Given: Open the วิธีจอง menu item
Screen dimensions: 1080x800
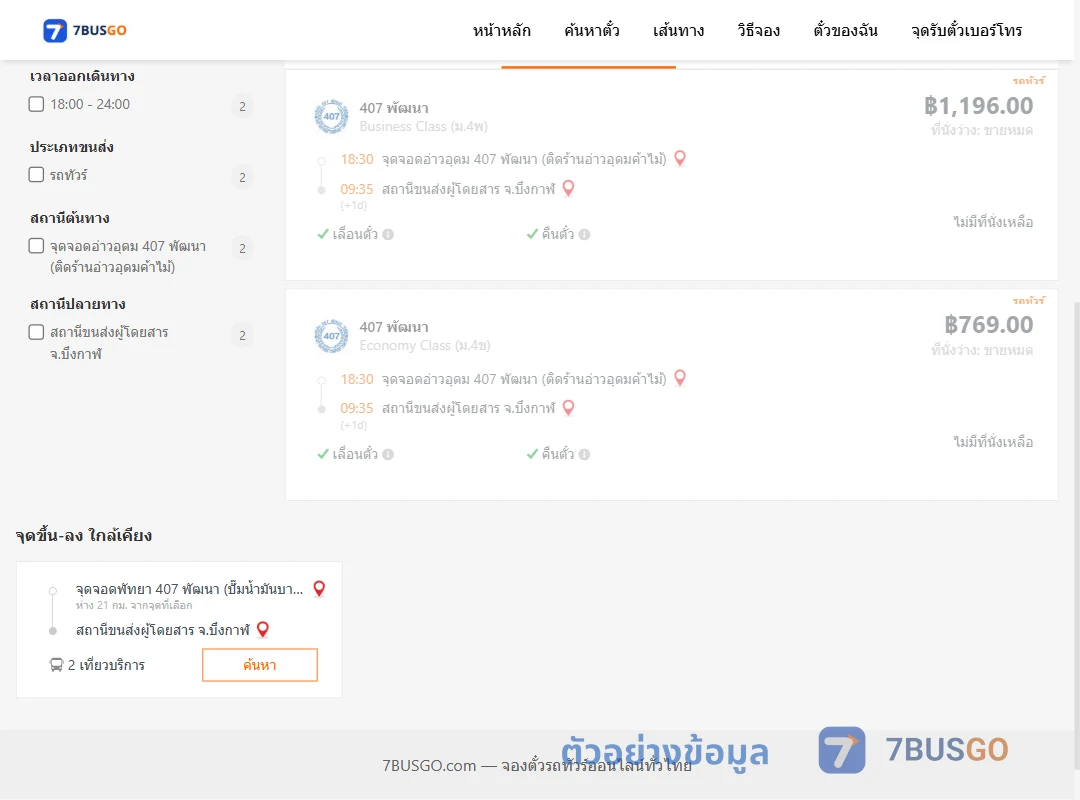Looking at the screenshot, I should point(758,30).
